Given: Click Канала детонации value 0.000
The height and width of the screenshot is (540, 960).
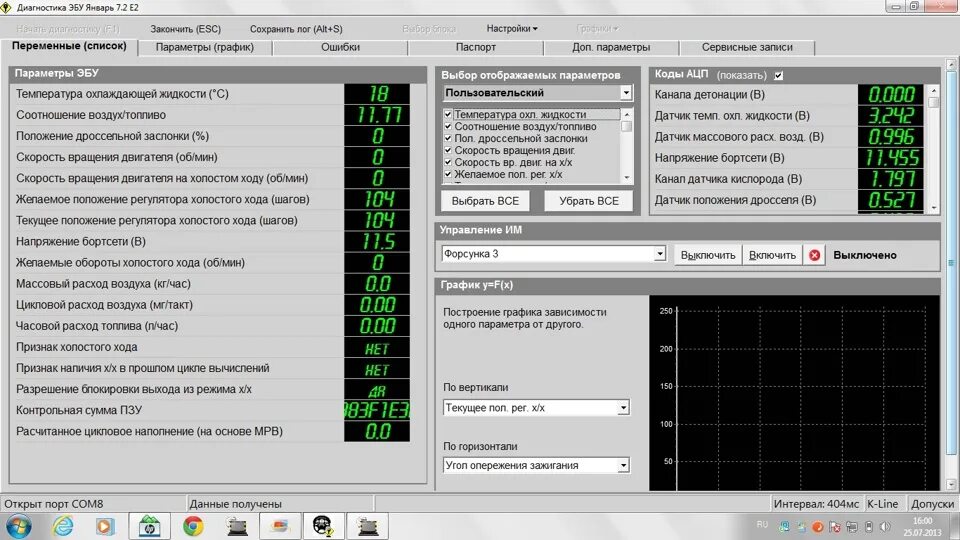Looking at the screenshot, I should (x=891, y=95).
